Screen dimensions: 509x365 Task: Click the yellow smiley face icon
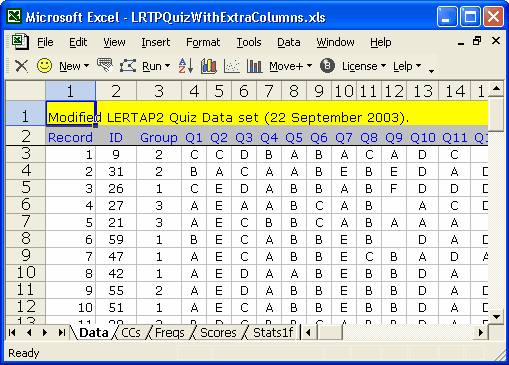tap(44, 66)
